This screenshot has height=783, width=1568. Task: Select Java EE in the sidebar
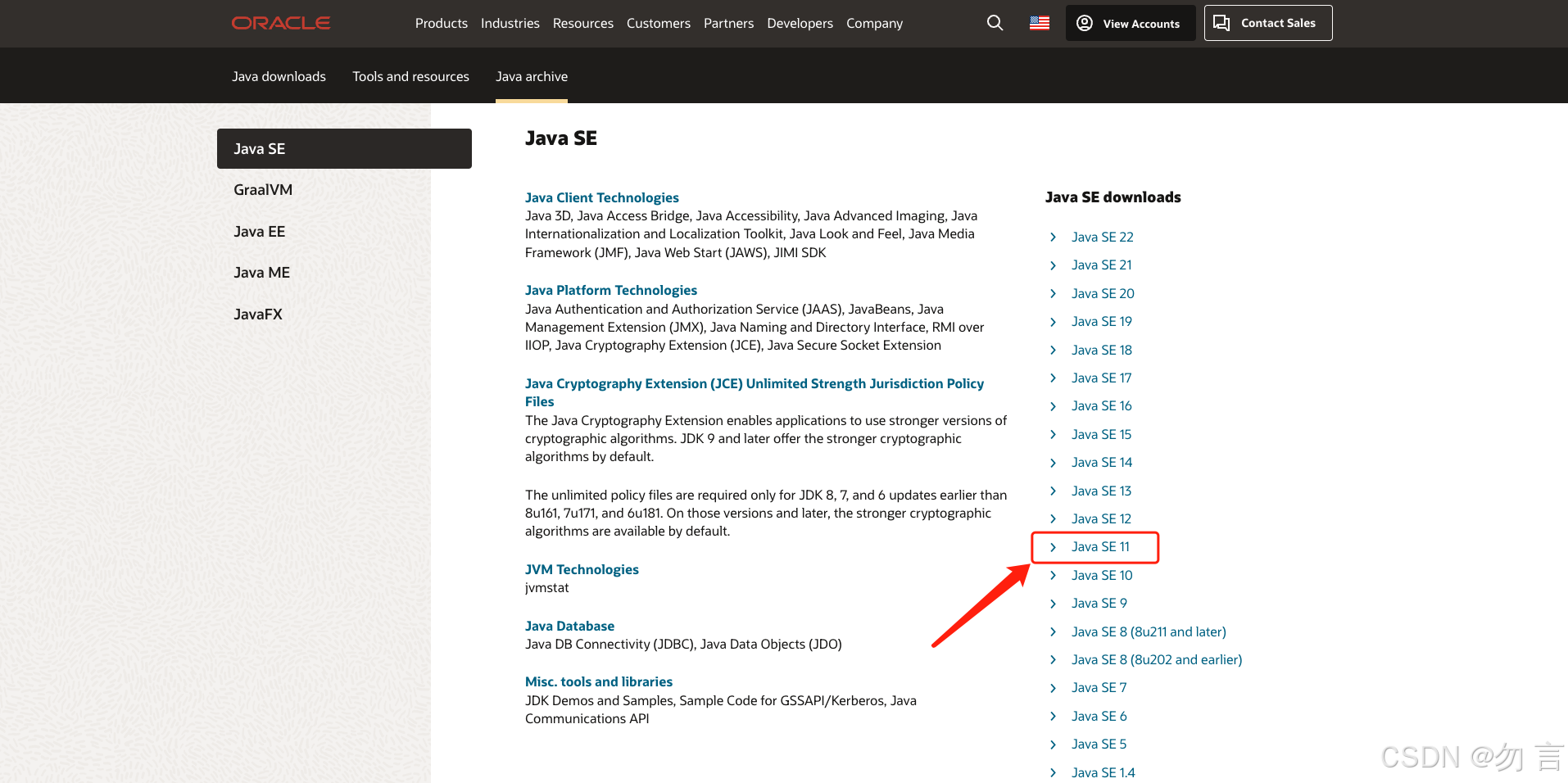[259, 231]
